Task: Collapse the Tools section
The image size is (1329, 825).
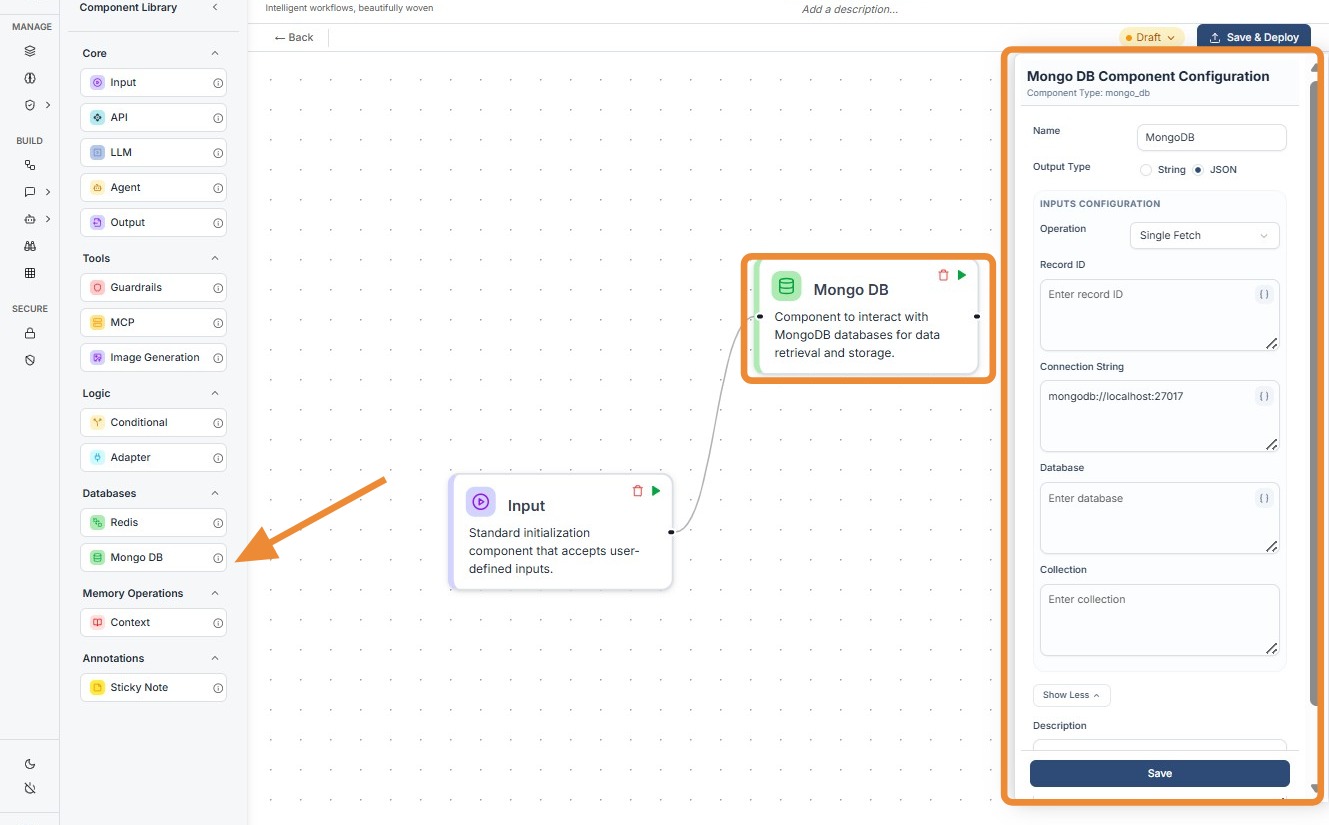Action: [x=215, y=258]
